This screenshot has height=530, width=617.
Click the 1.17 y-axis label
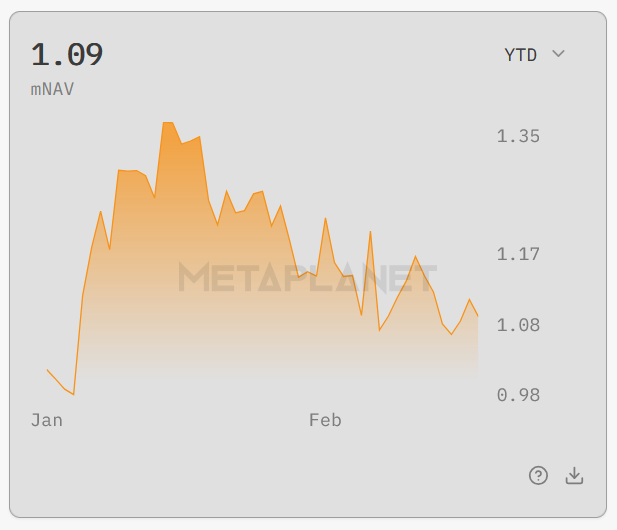pos(518,254)
